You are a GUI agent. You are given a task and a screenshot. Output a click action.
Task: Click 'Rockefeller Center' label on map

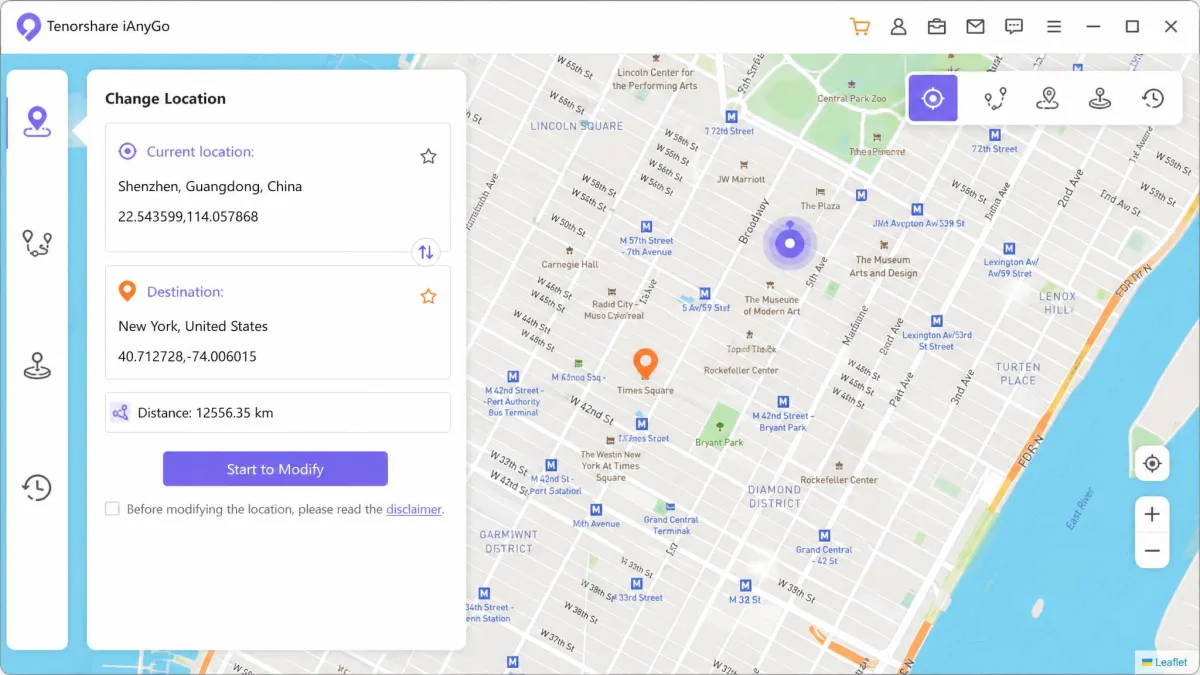click(x=741, y=370)
